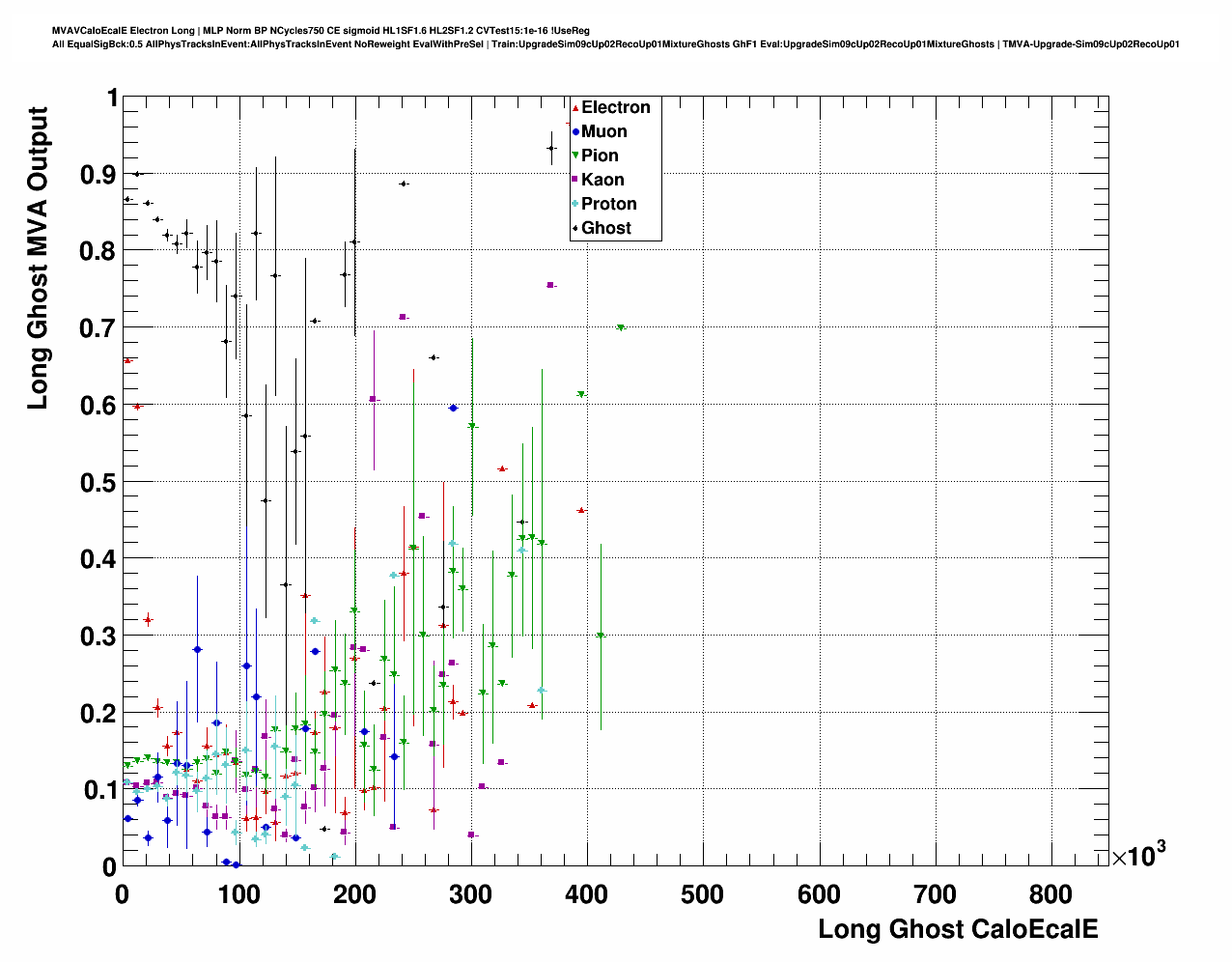1232x962 pixels.
Task: Select the rightmost green Pion point near 0.7
Action: click(x=621, y=327)
